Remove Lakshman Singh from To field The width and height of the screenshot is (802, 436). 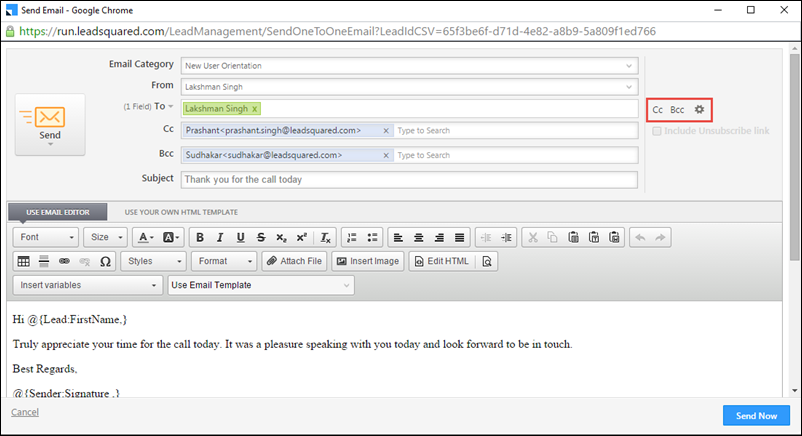[254, 109]
